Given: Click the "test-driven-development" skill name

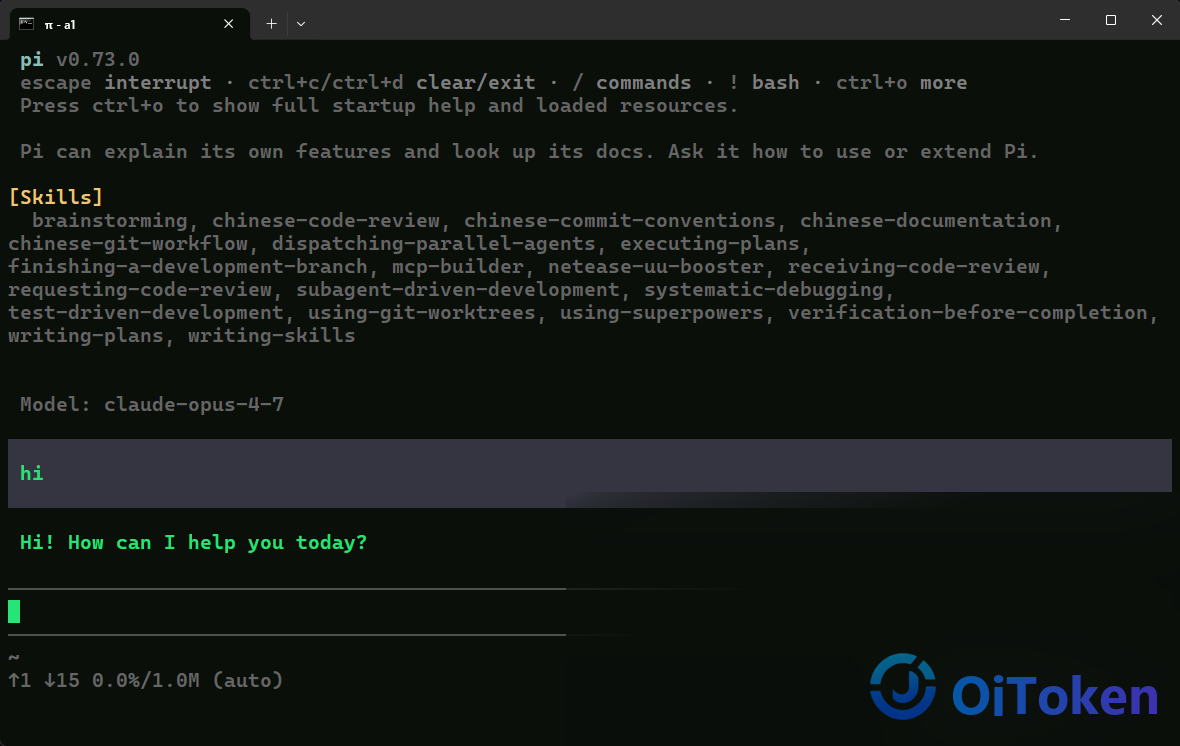Looking at the screenshot, I should [146, 312].
